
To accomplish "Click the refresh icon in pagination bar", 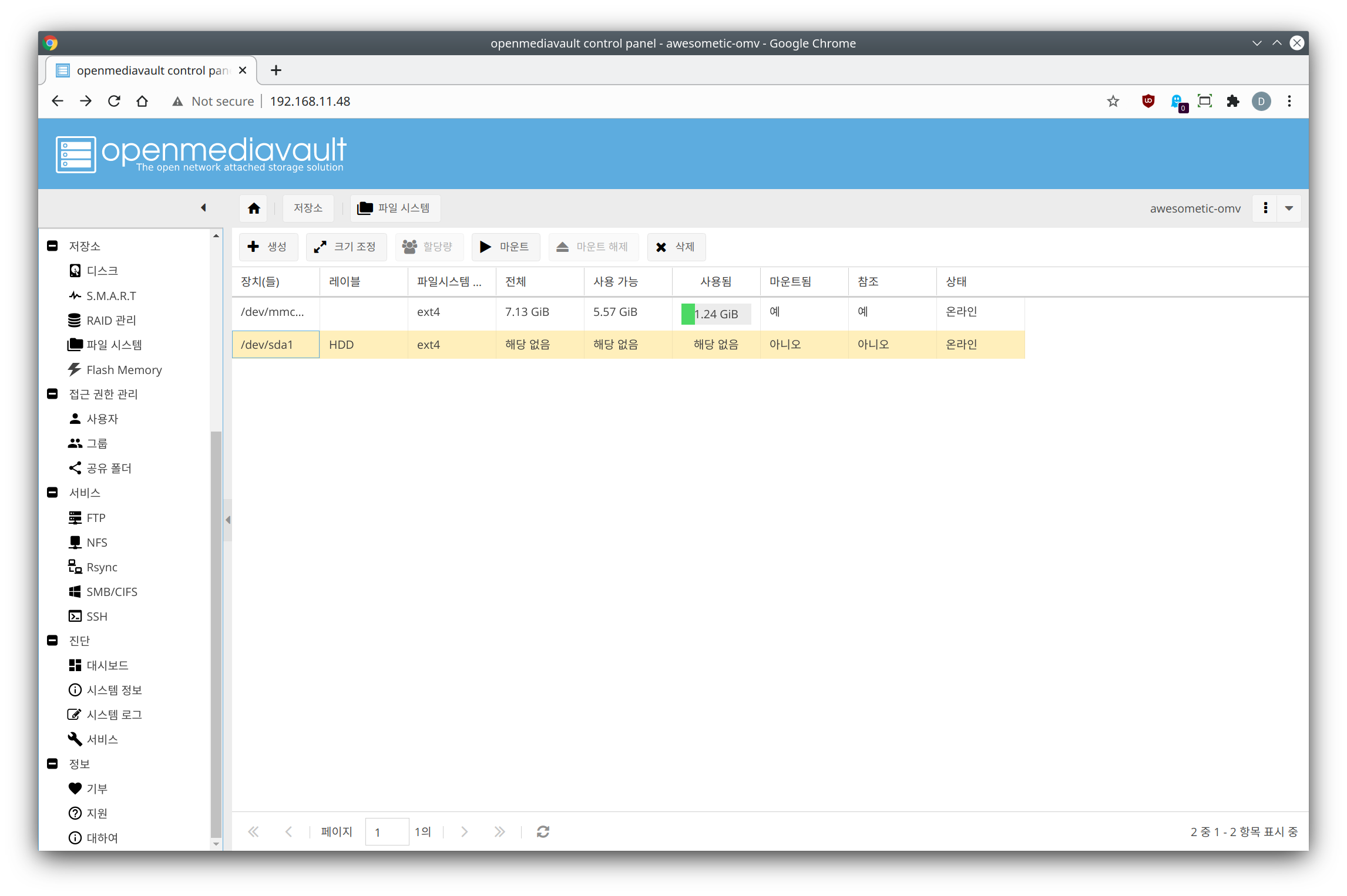I will (x=543, y=832).
